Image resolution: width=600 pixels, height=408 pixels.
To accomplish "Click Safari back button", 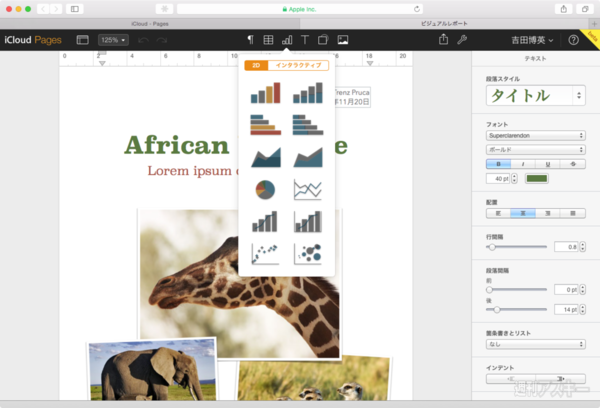I will tap(43, 9).
